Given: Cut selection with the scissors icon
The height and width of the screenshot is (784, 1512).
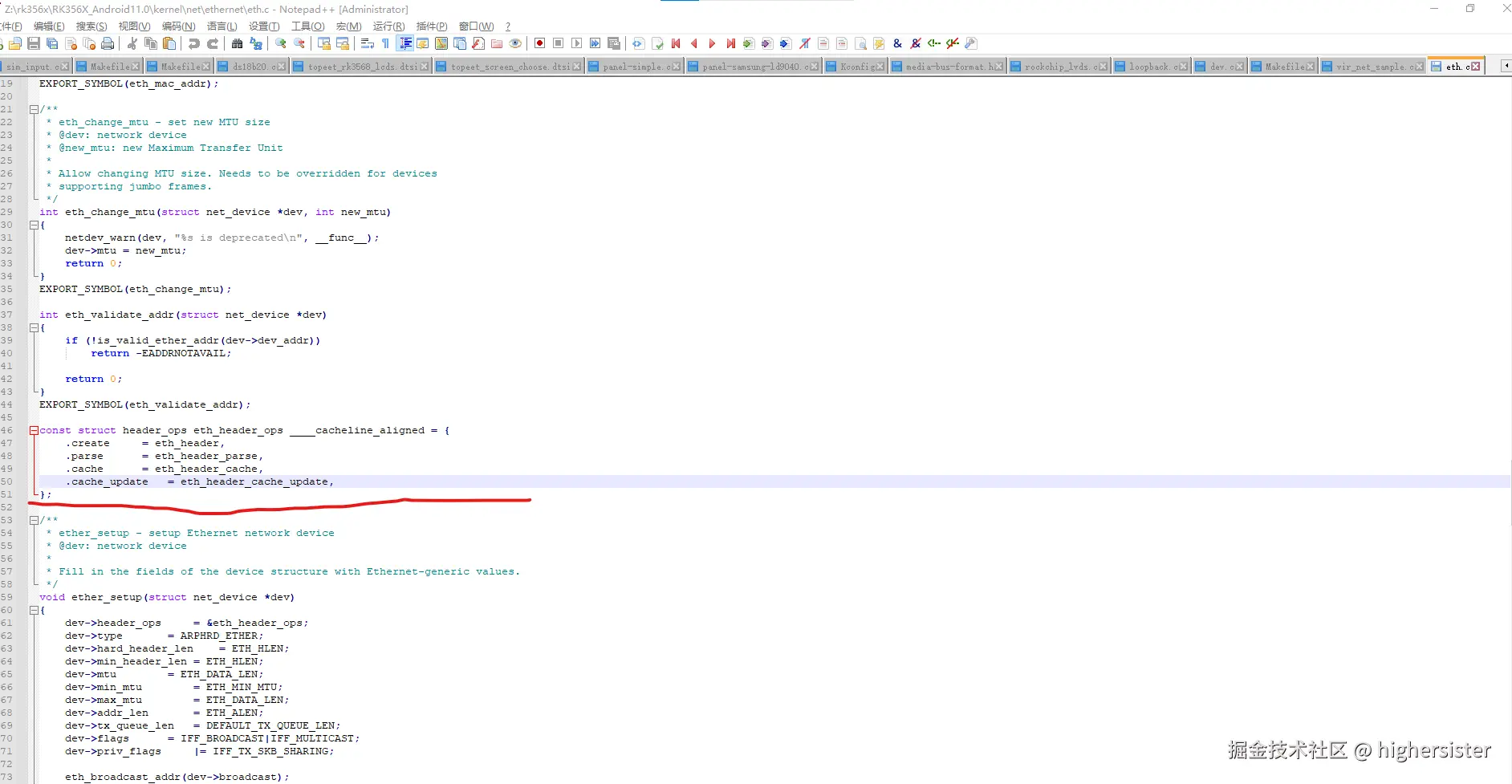Looking at the screenshot, I should click(132, 43).
